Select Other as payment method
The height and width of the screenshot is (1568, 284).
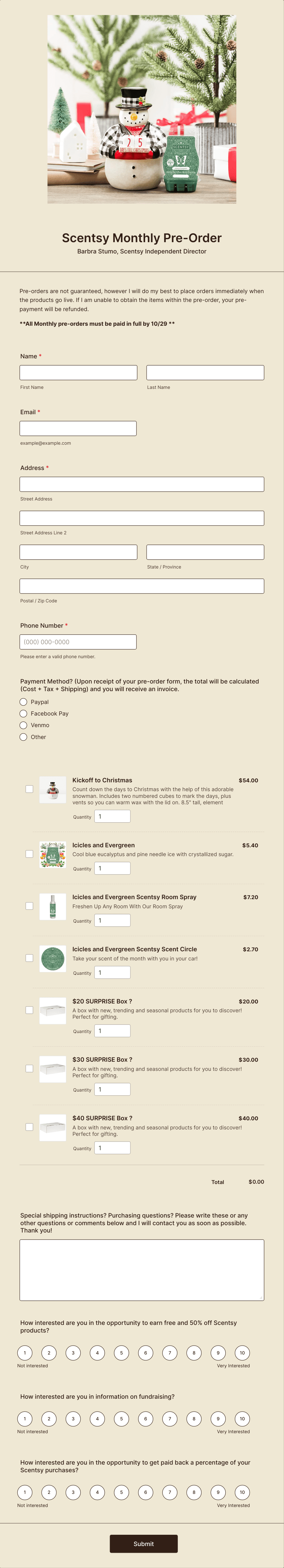23,737
